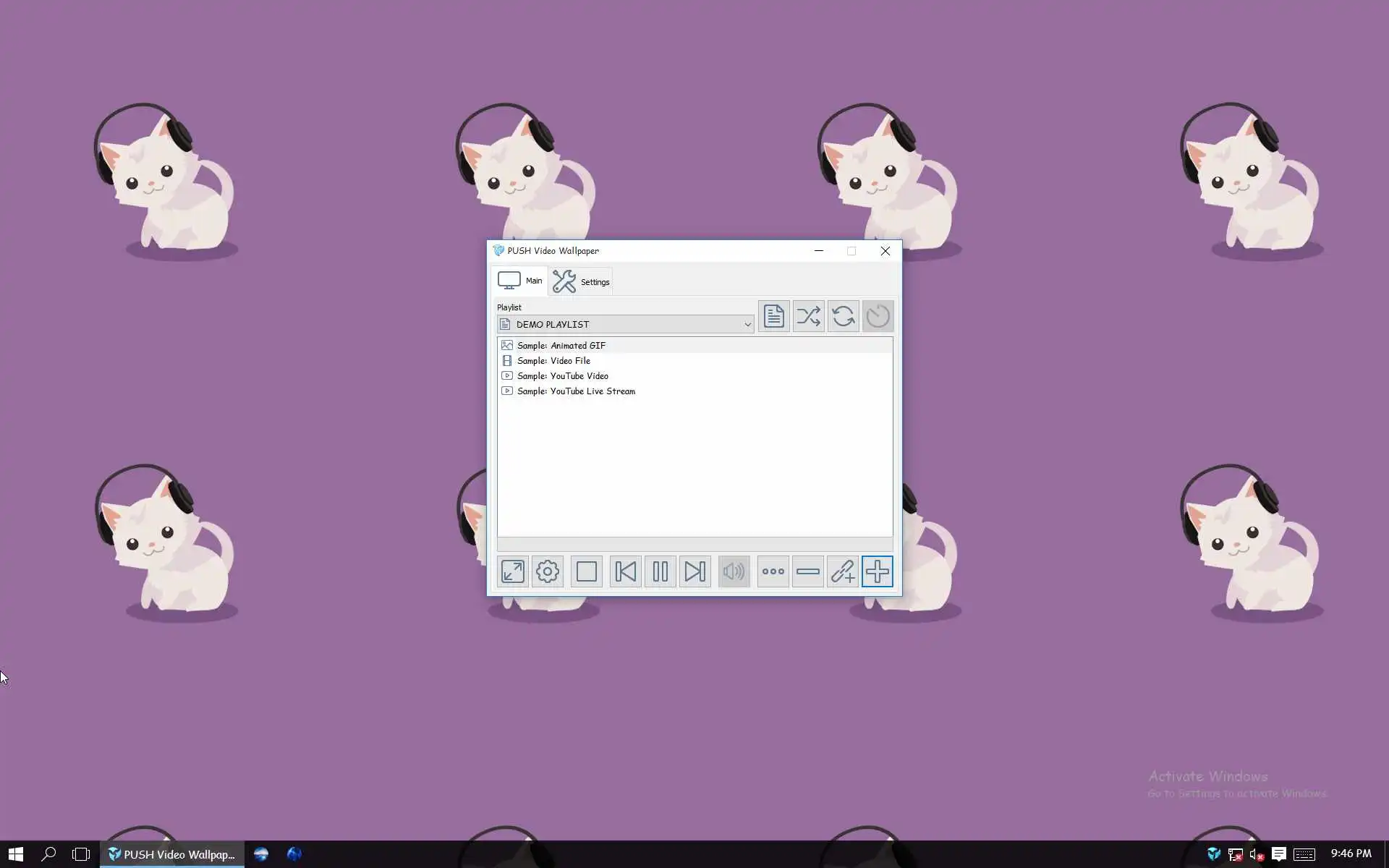Remove item with the minus button
1389x868 pixels.
tap(807, 571)
